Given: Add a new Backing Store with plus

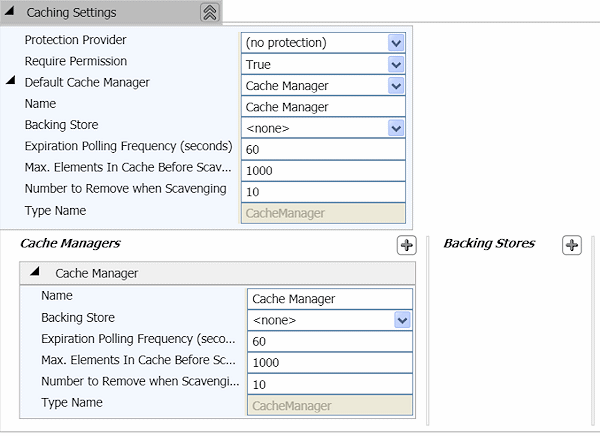Looking at the screenshot, I should pos(572,245).
